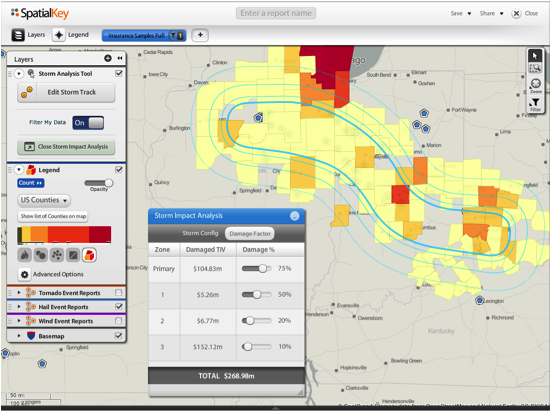This screenshot has width=551, height=412.
Task: Click the Storm Impact Analysis resize grip
Action: tap(300, 393)
